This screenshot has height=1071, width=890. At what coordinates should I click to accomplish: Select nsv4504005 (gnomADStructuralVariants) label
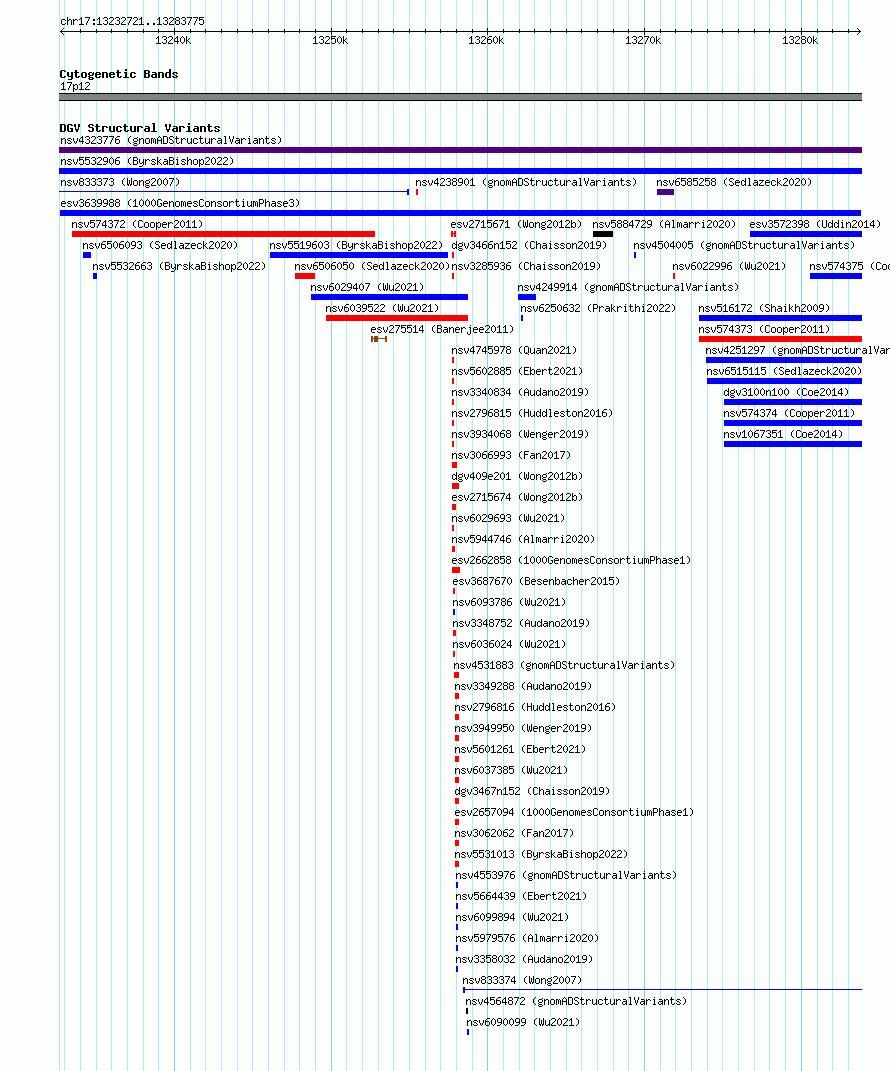744,245
